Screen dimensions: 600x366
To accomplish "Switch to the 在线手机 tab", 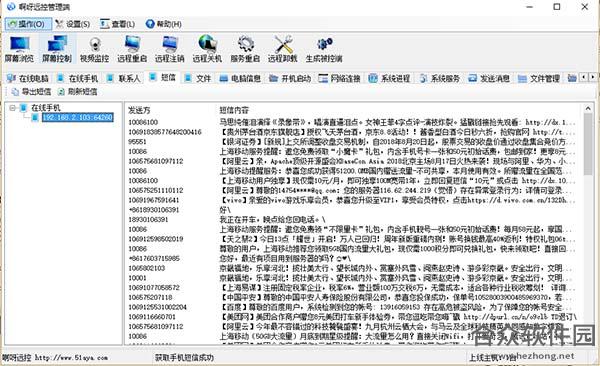I will (x=77, y=78).
